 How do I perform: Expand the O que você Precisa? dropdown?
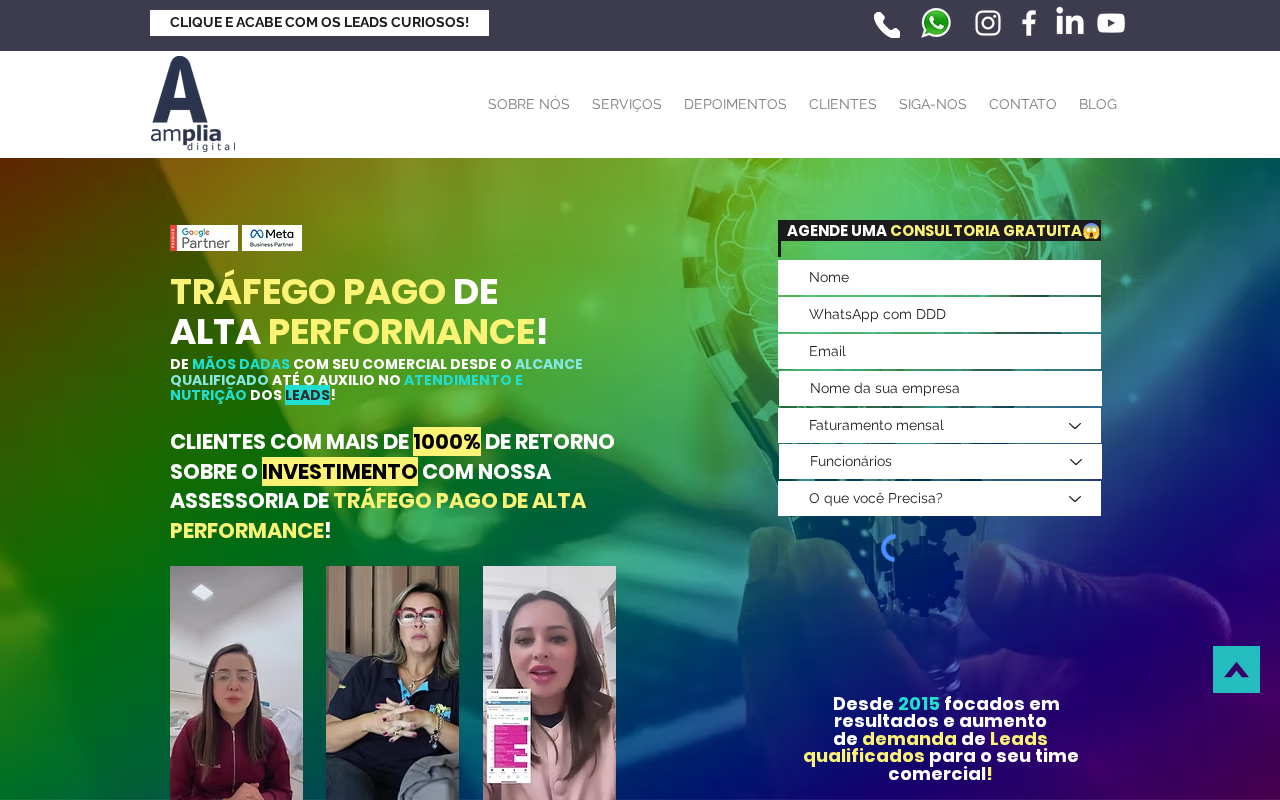[x=939, y=498]
